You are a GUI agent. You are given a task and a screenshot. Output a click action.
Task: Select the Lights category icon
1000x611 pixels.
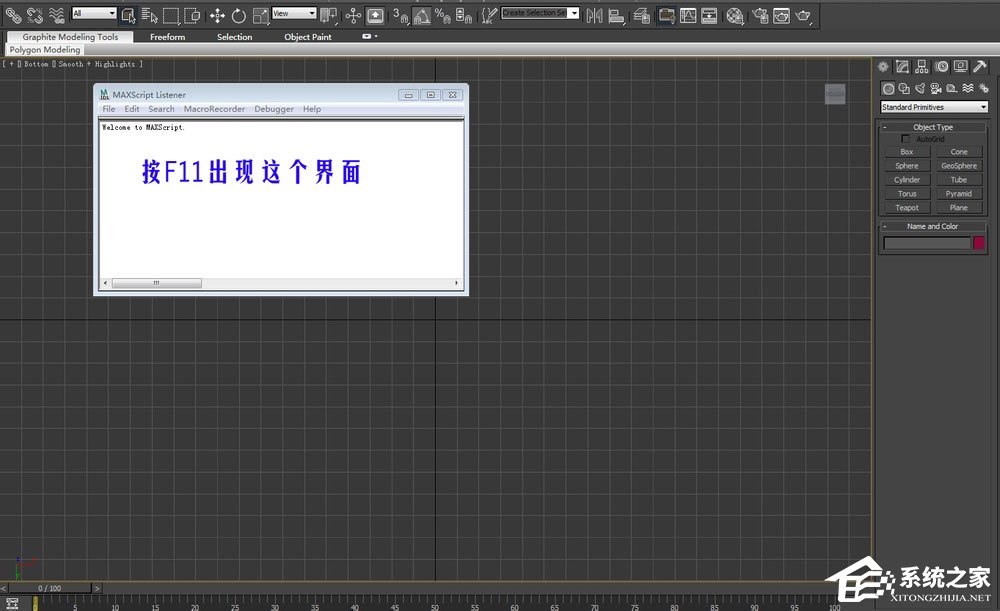pos(920,89)
